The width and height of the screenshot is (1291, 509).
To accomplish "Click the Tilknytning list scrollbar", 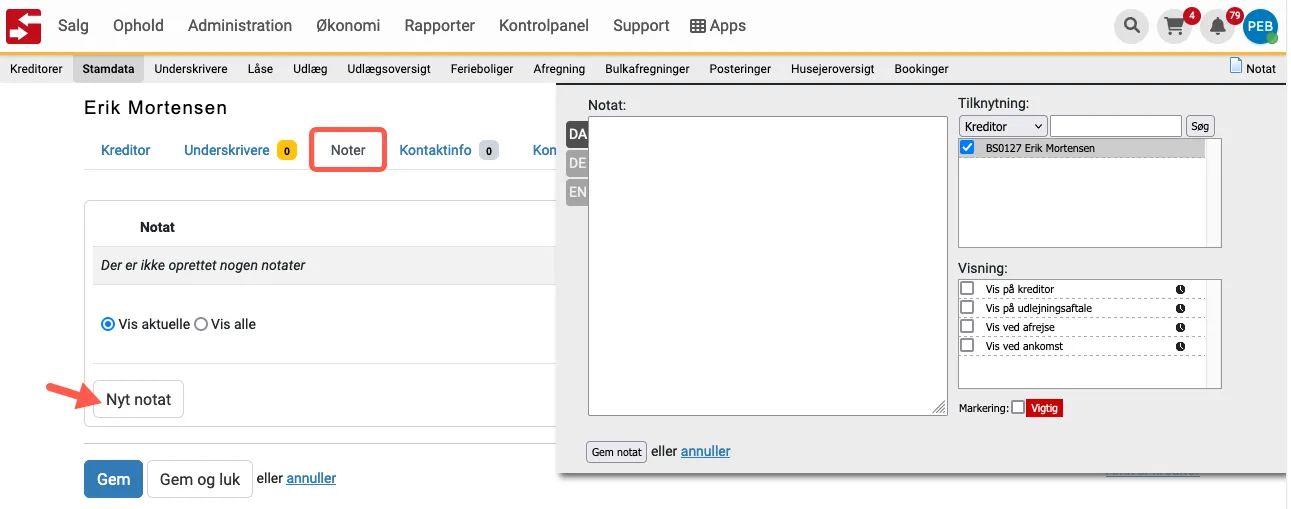I will click(1213, 192).
